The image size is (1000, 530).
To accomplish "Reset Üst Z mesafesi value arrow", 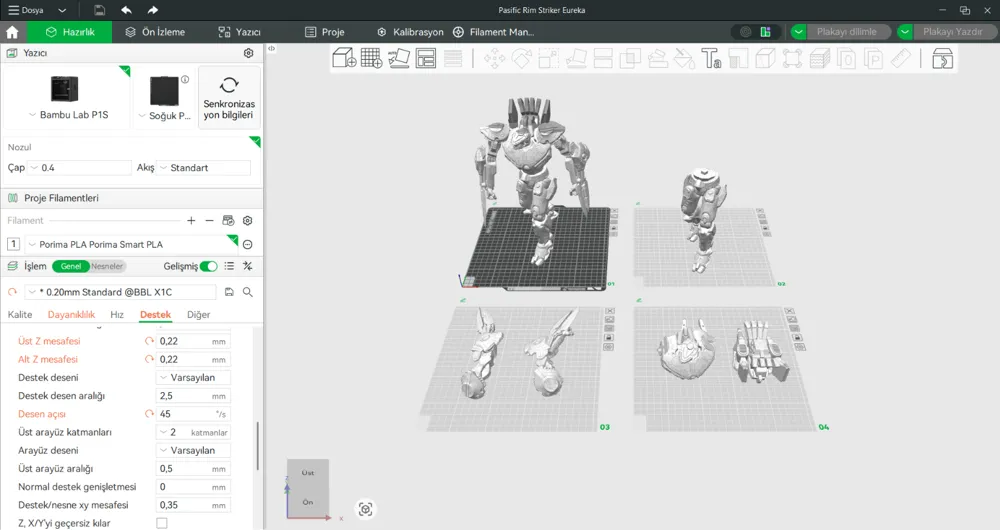I will coord(149,341).
